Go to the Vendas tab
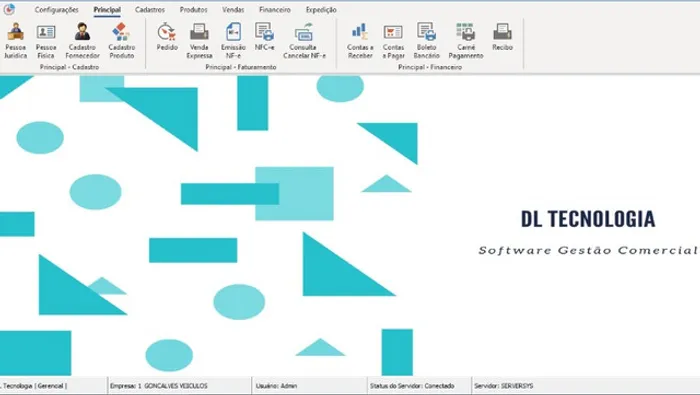 [233, 9]
